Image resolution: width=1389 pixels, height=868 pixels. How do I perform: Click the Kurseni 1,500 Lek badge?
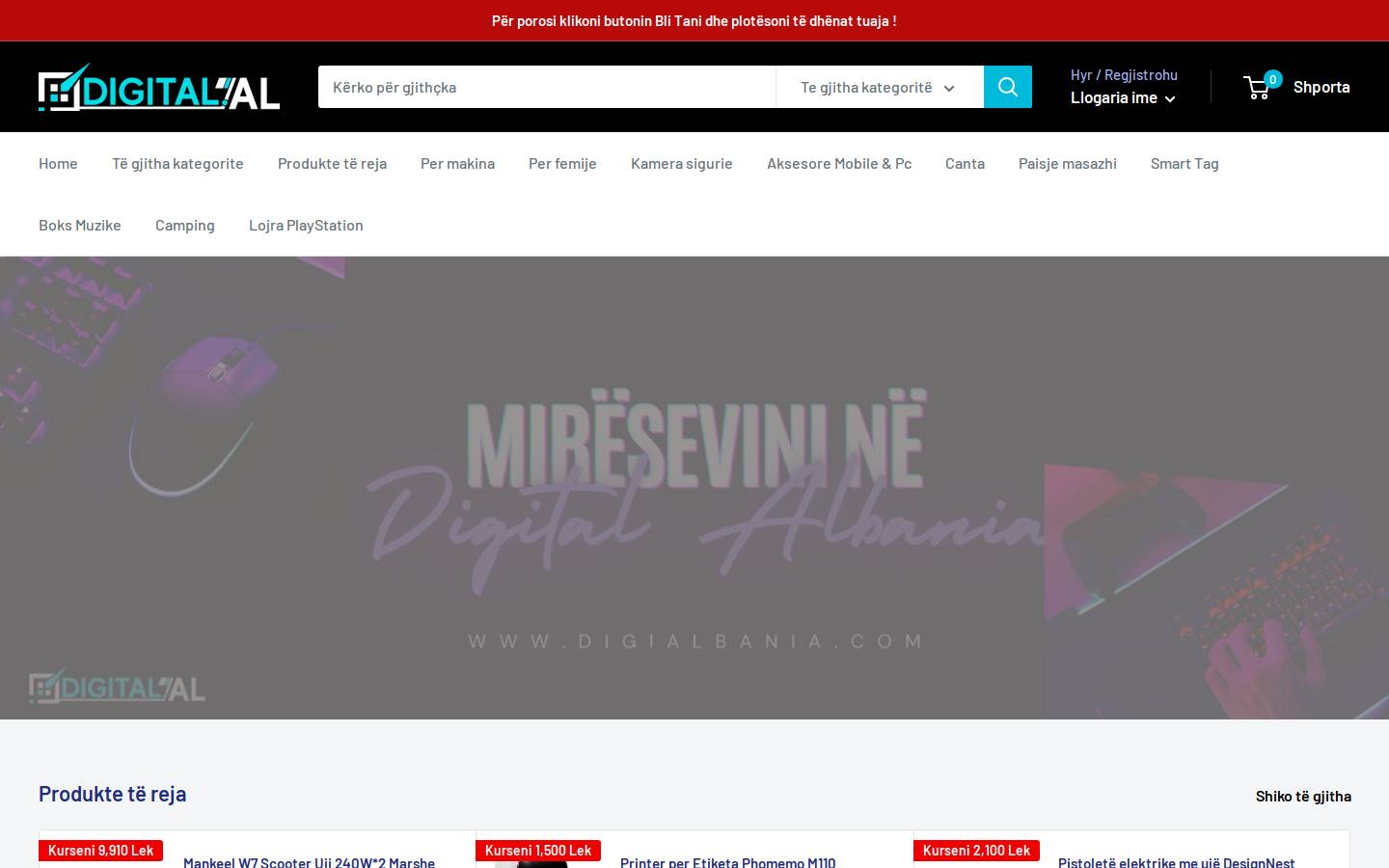point(538,851)
